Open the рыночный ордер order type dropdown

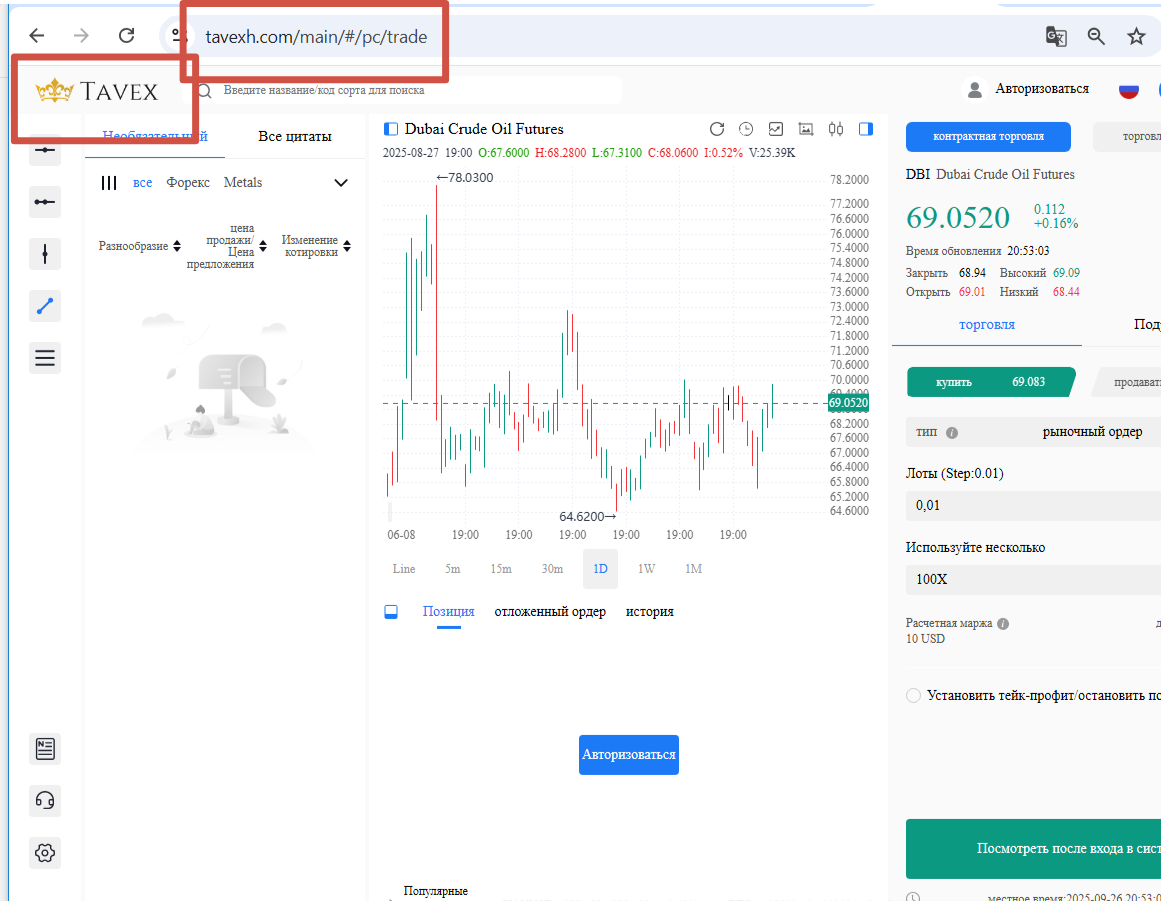click(x=1092, y=432)
